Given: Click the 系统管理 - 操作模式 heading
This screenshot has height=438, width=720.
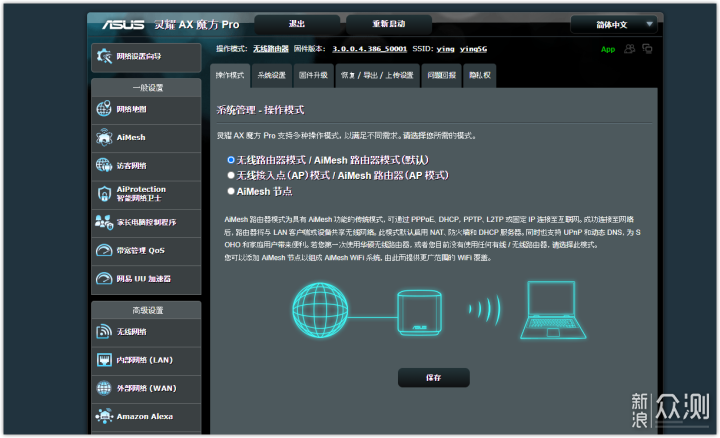Looking at the screenshot, I should 260,110.
